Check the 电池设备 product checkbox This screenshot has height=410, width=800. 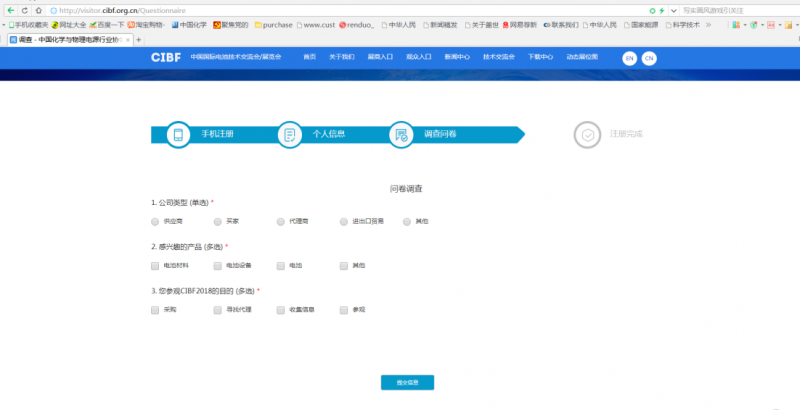[x=218, y=266]
